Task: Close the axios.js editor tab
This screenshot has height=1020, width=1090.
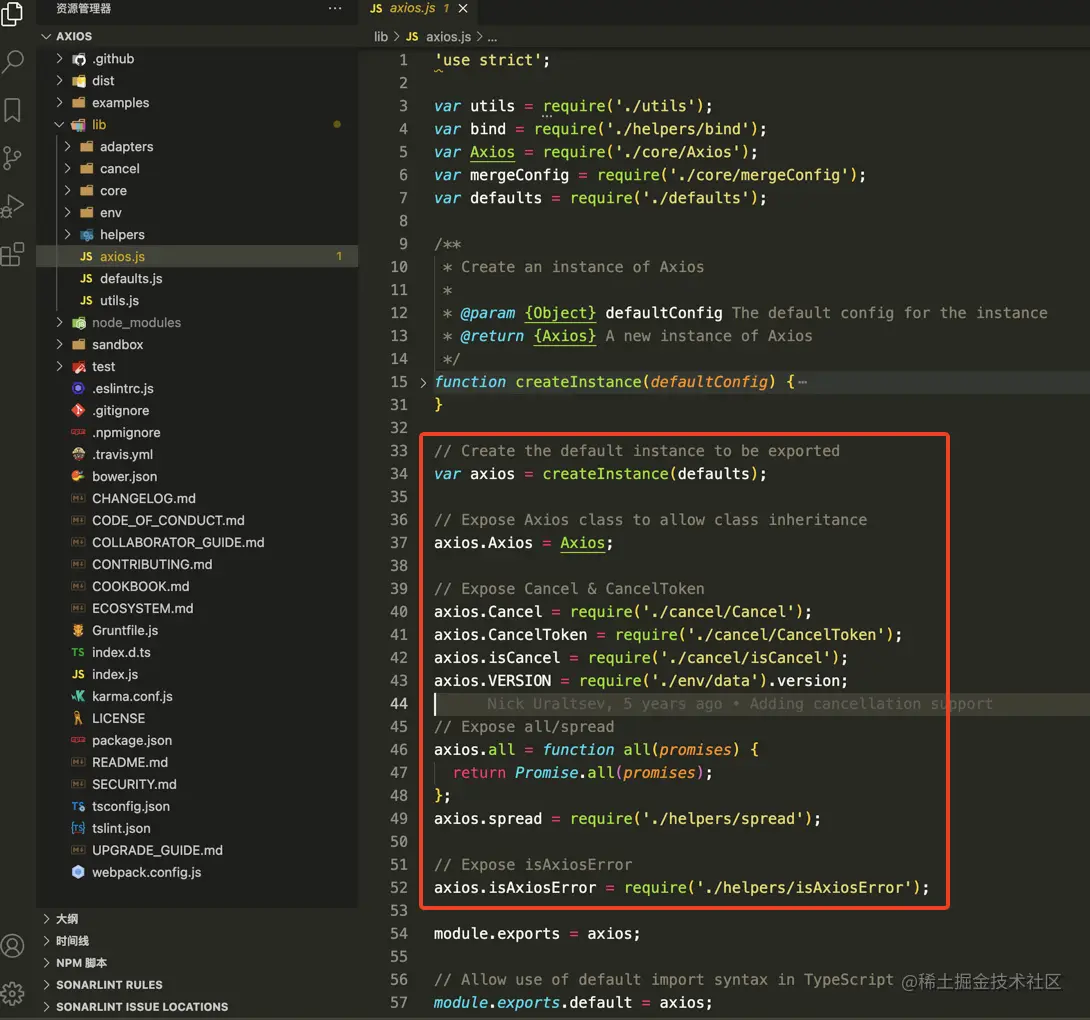Action: point(463,8)
